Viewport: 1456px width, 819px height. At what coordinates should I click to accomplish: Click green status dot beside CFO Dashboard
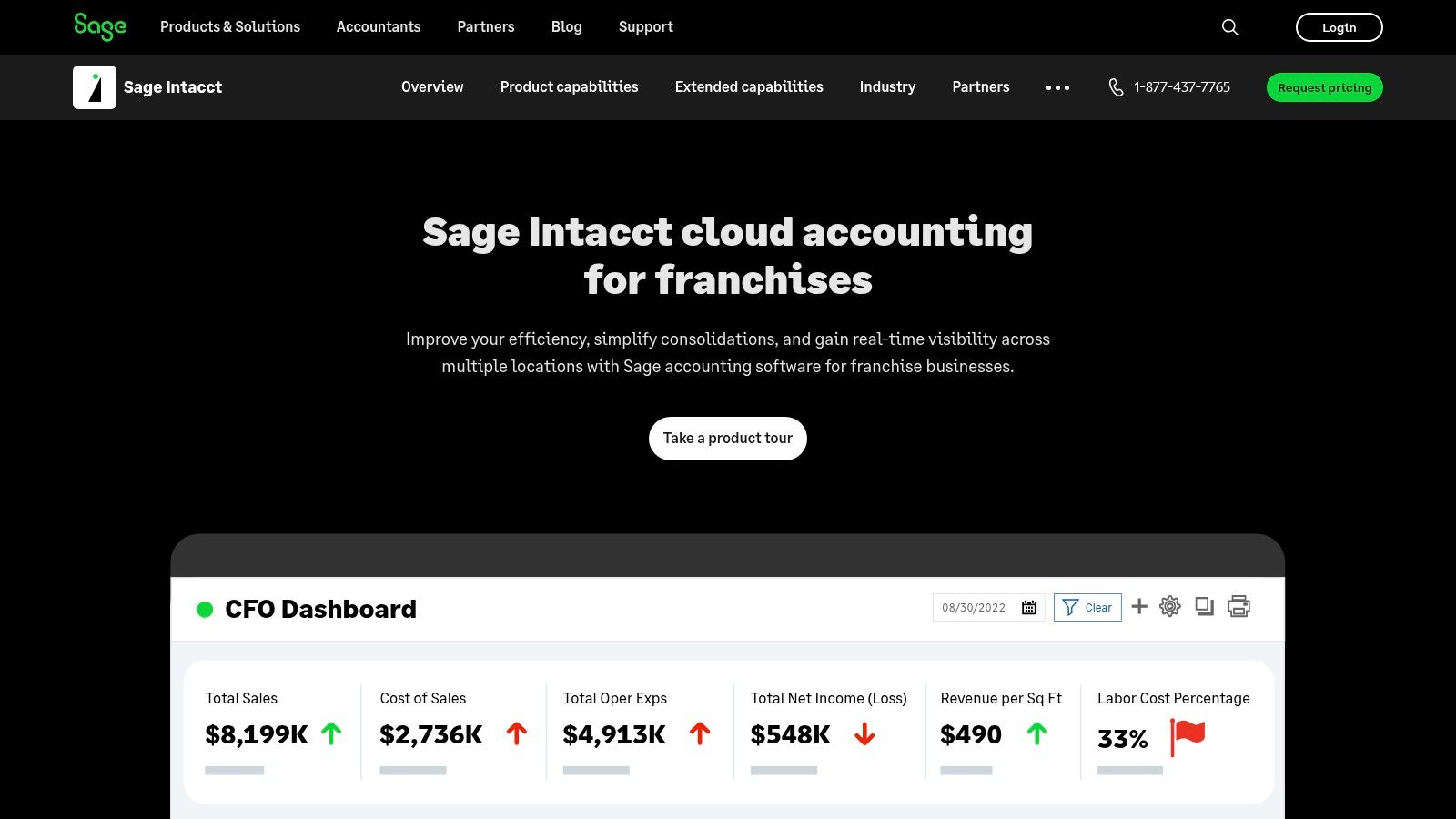(x=205, y=610)
